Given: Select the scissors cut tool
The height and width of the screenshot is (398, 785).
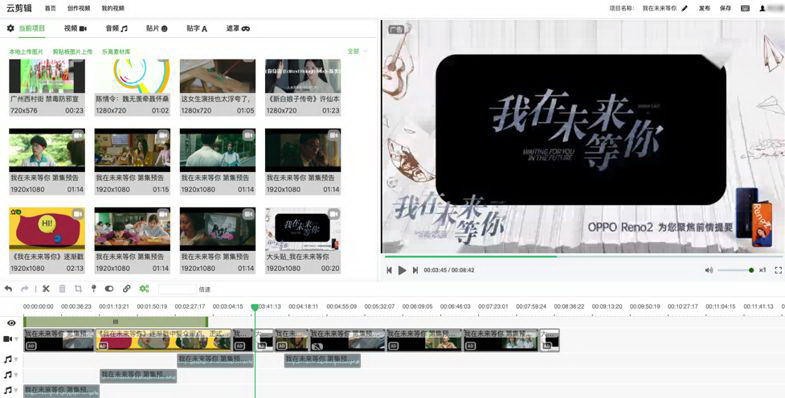Looking at the screenshot, I should 46,289.
